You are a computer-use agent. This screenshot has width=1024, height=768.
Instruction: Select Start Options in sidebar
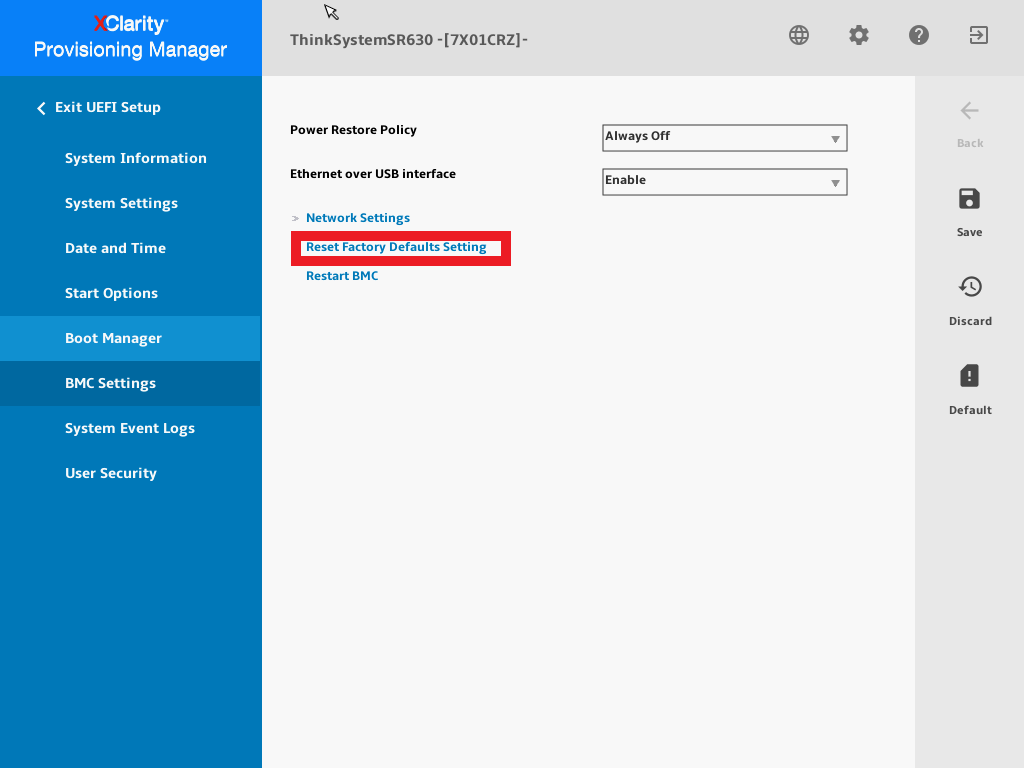[112, 293]
